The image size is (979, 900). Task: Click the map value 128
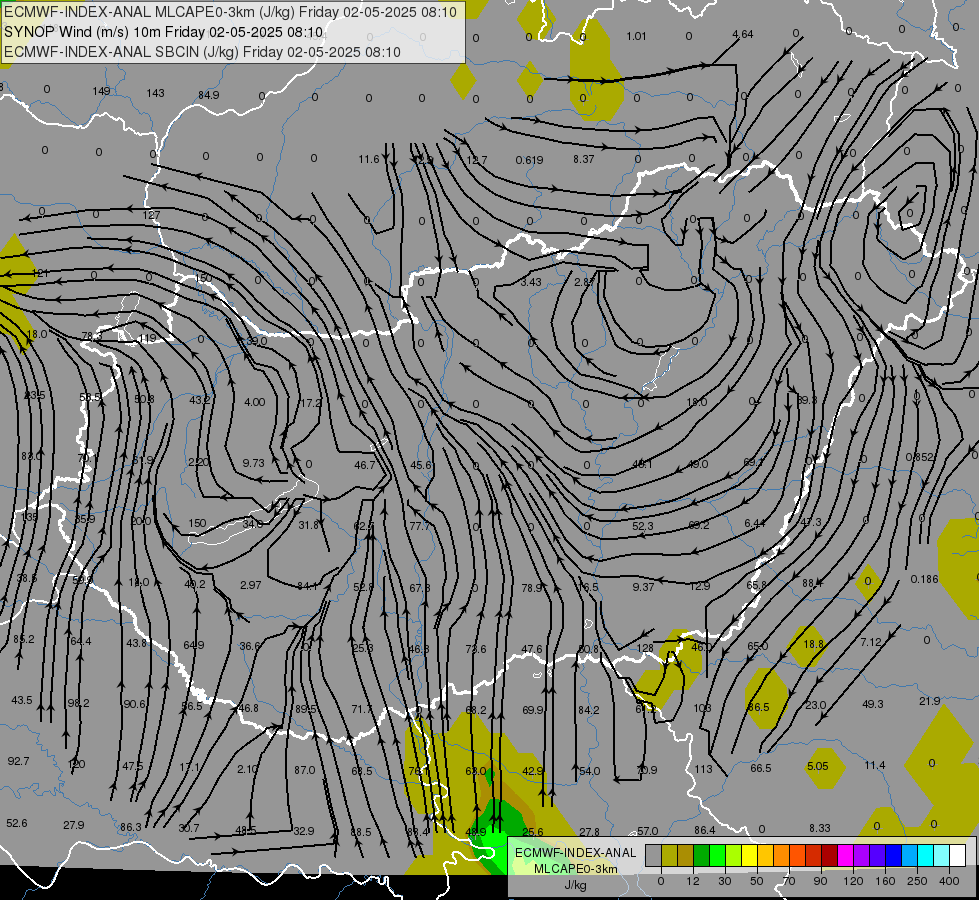point(645,648)
